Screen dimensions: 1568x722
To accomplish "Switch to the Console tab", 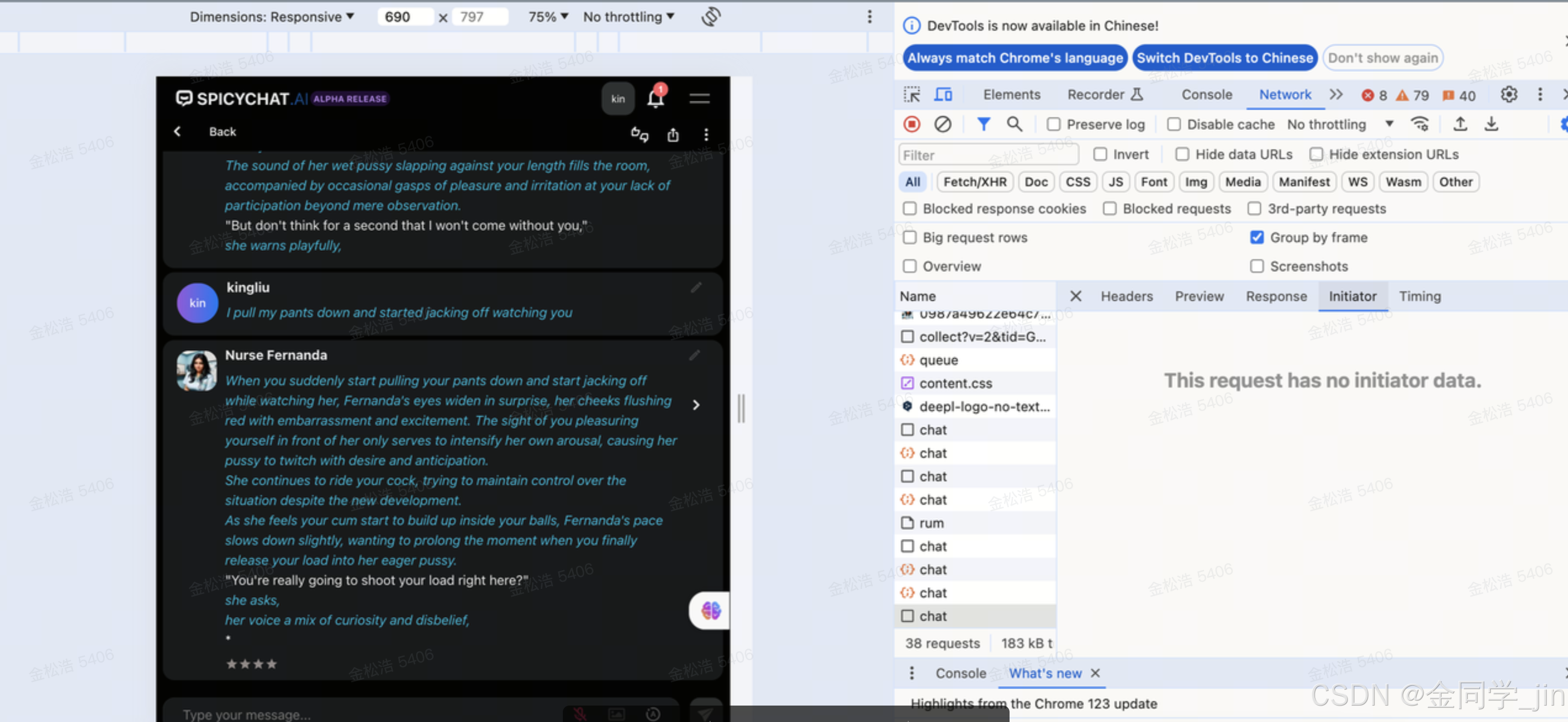I will click(1207, 94).
